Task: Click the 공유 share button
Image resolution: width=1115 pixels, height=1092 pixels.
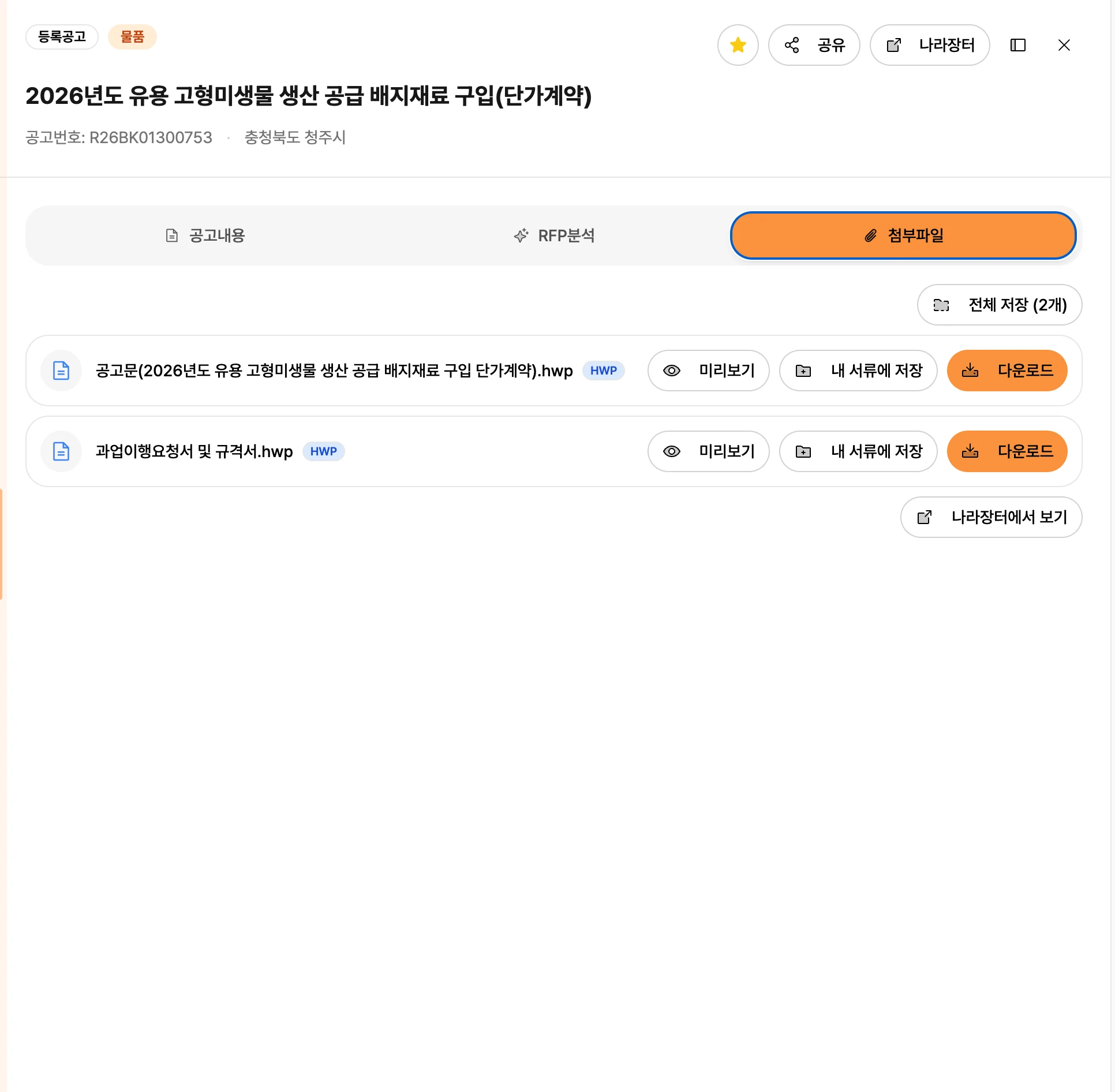Action: point(814,45)
